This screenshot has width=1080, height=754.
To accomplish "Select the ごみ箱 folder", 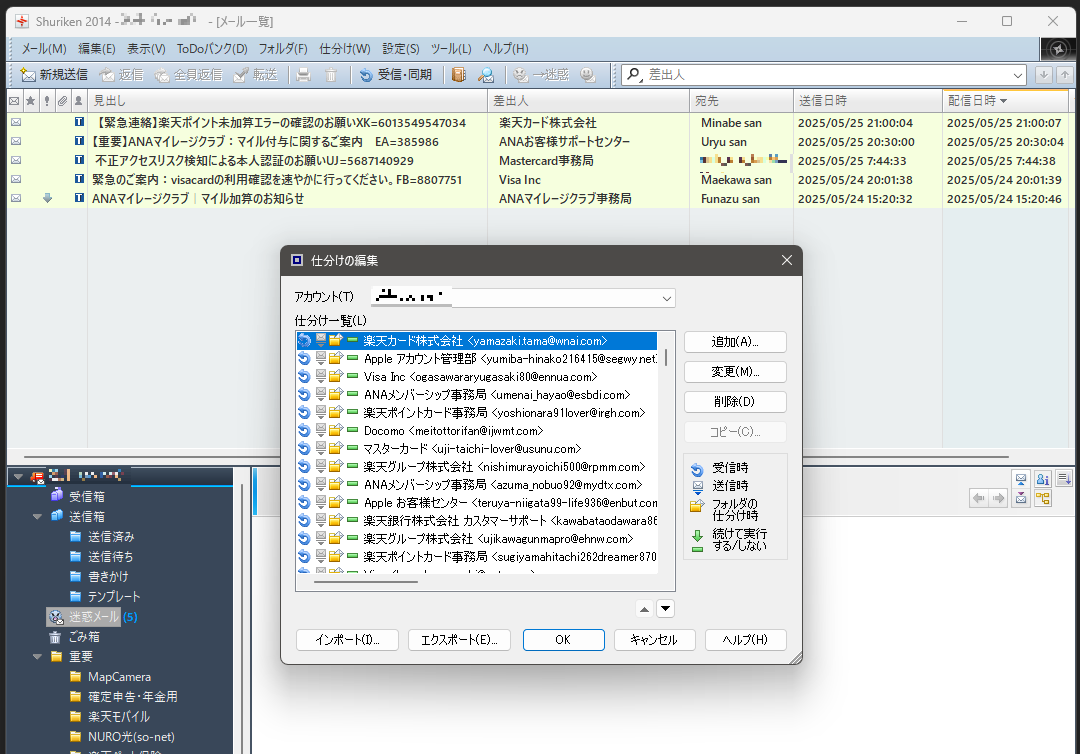I will (75, 637).
